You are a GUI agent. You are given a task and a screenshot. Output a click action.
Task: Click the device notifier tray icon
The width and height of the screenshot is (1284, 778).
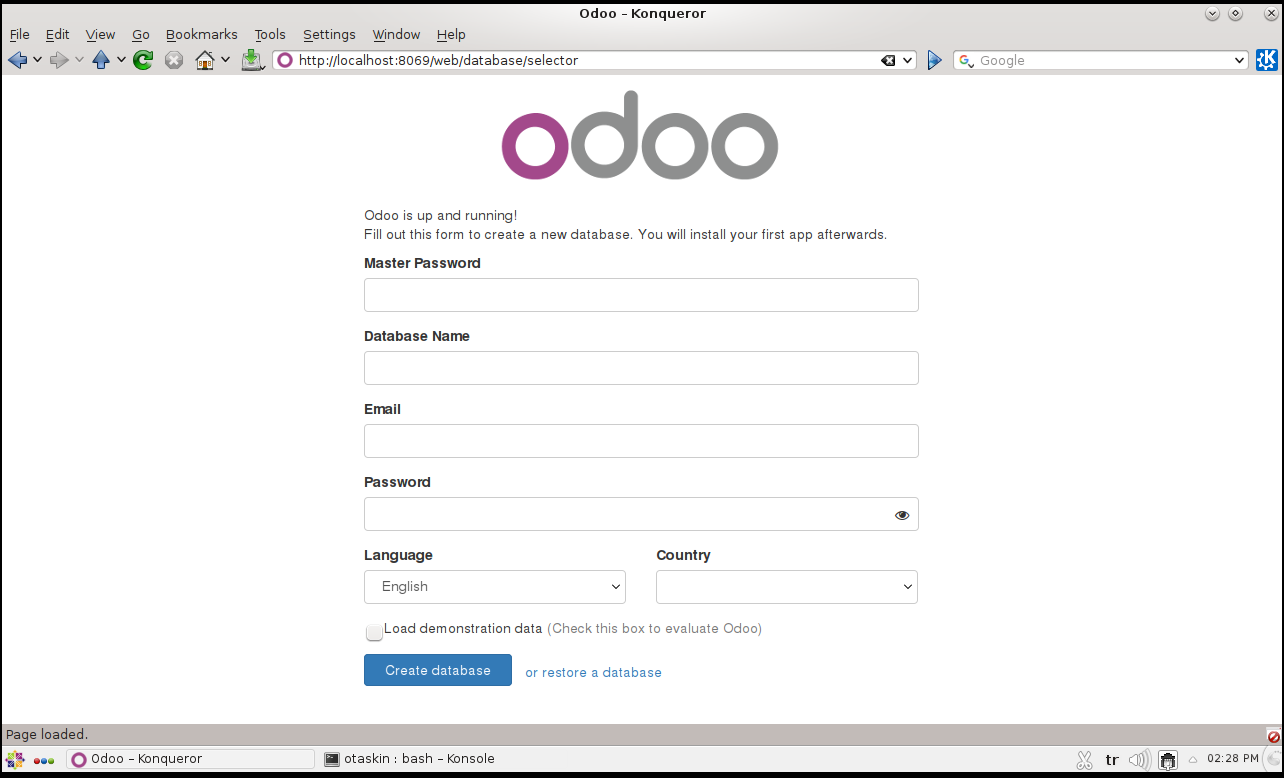1167,760
